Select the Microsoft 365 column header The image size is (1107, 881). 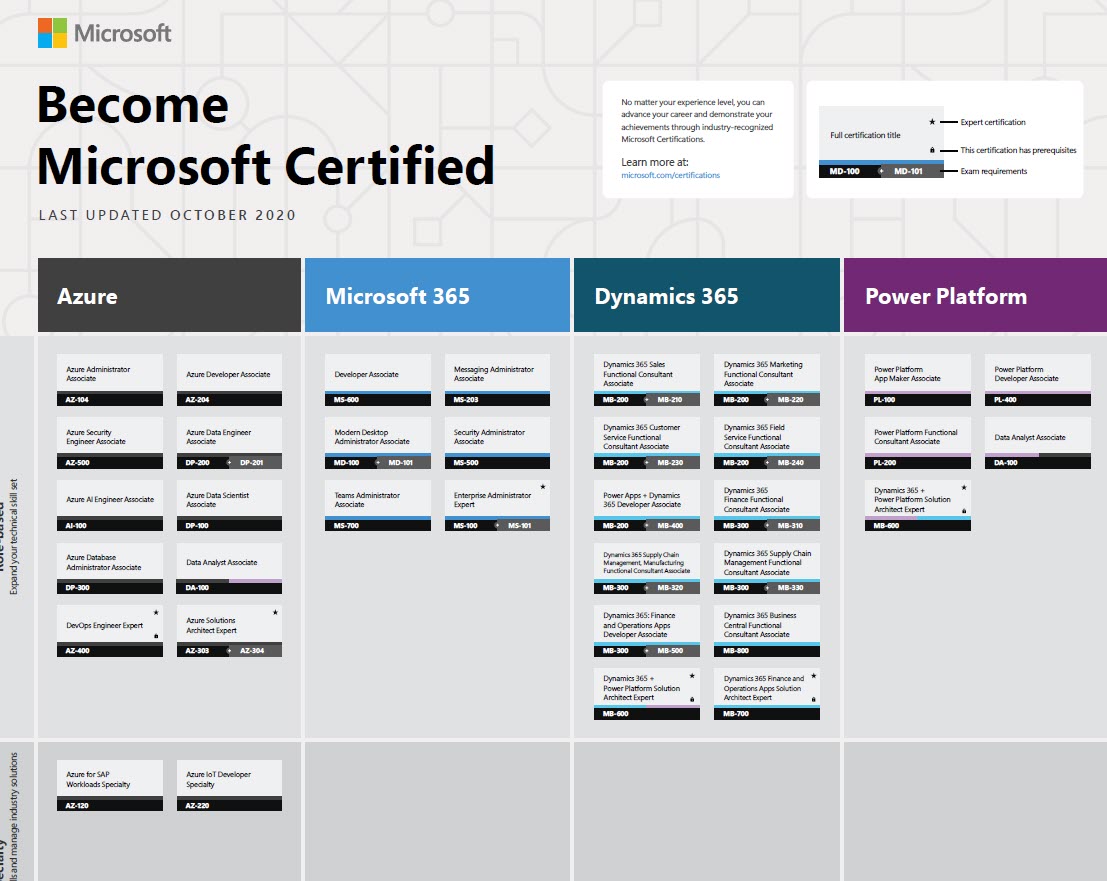(437, 296)
